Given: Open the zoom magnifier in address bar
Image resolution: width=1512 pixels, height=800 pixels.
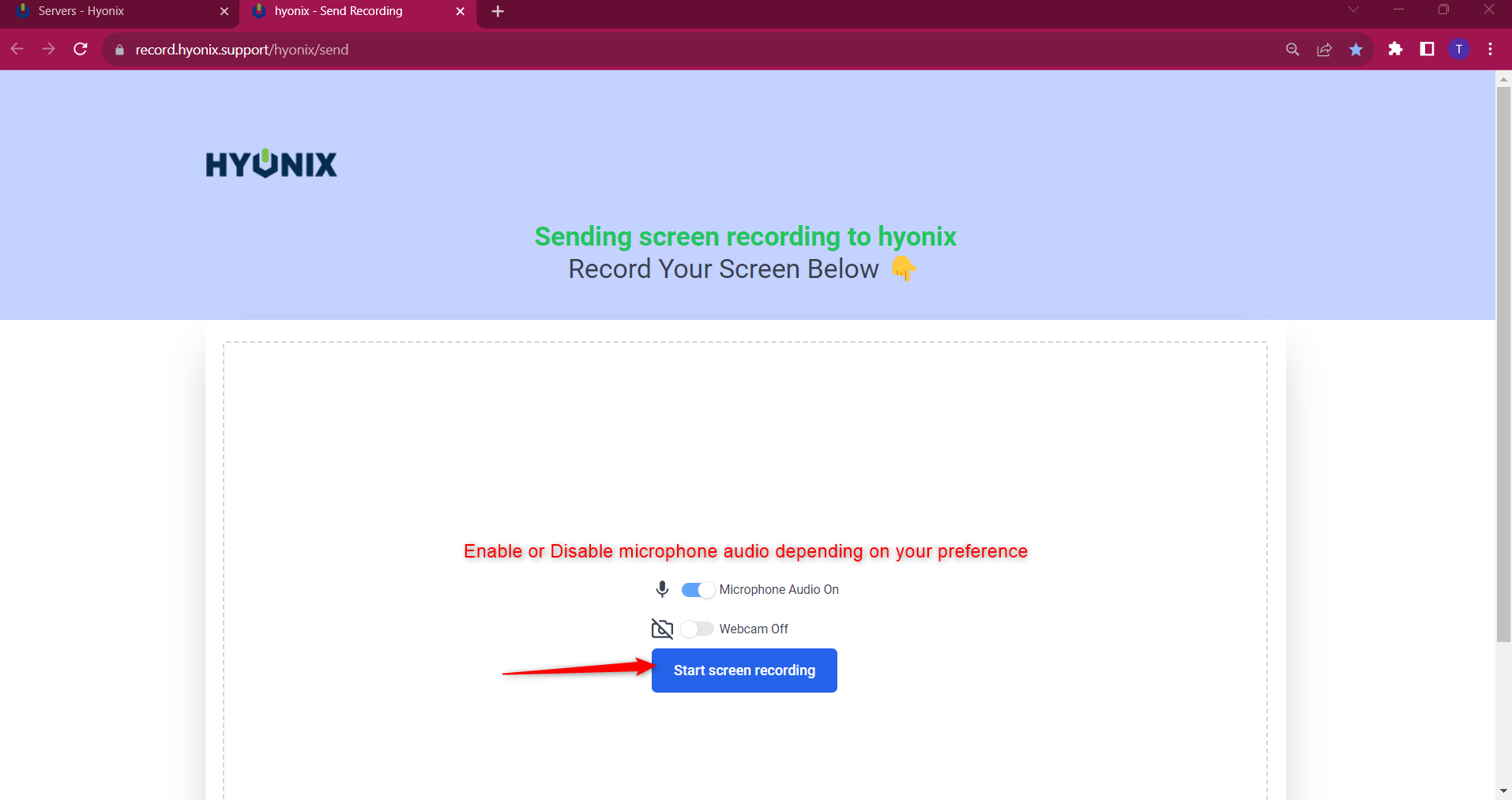Looking at the screenshot, I should point(1292,49).
